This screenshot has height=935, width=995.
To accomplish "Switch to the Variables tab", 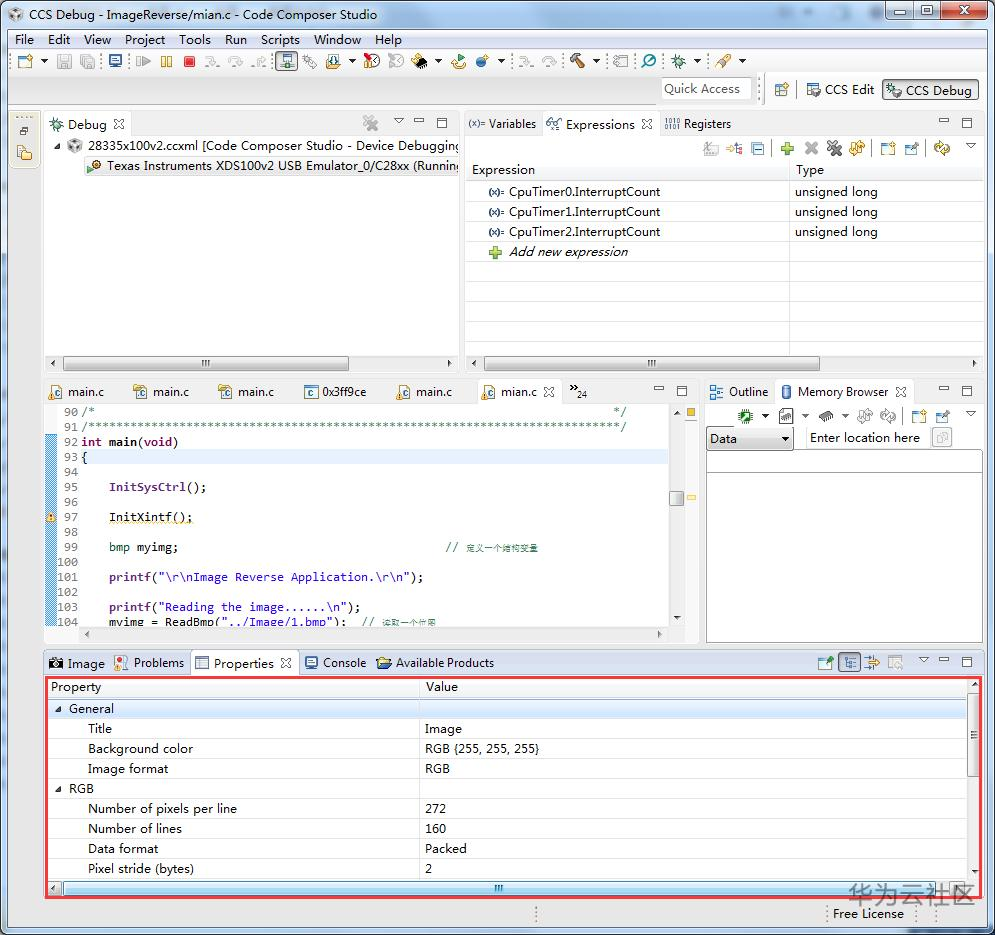I will pos(502,124).
